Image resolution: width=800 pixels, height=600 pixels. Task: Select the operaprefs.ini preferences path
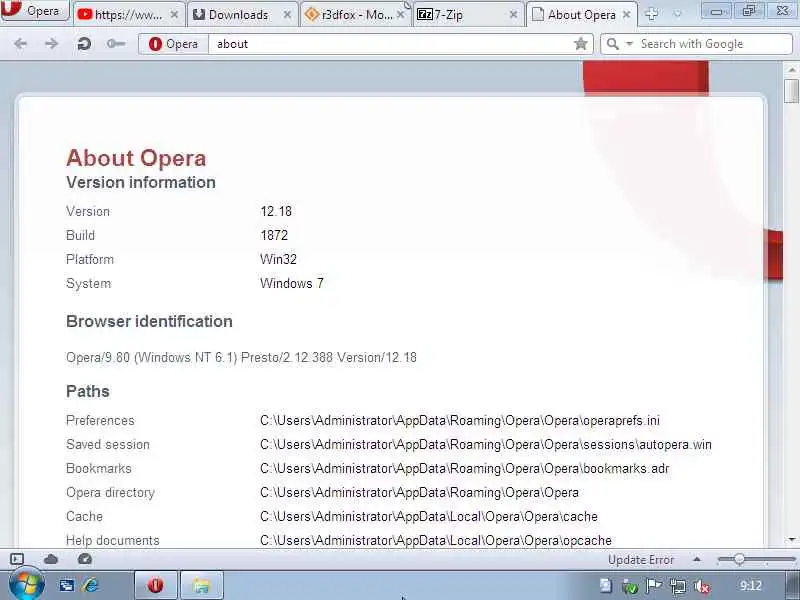(x=460, y=420)
